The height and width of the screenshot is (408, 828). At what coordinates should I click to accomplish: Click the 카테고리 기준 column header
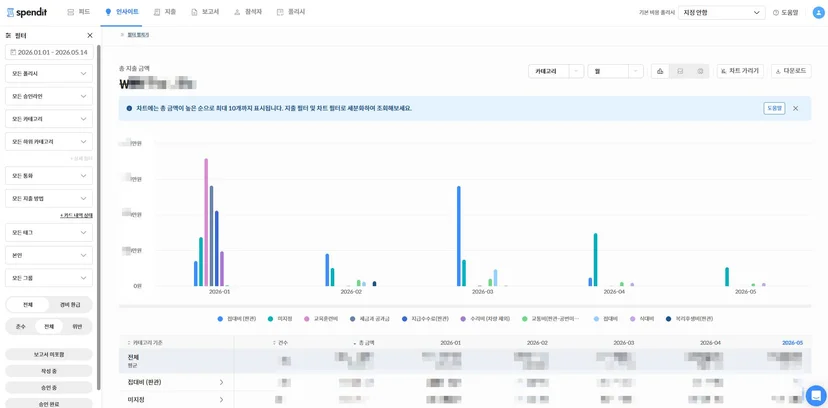[145, 343]
